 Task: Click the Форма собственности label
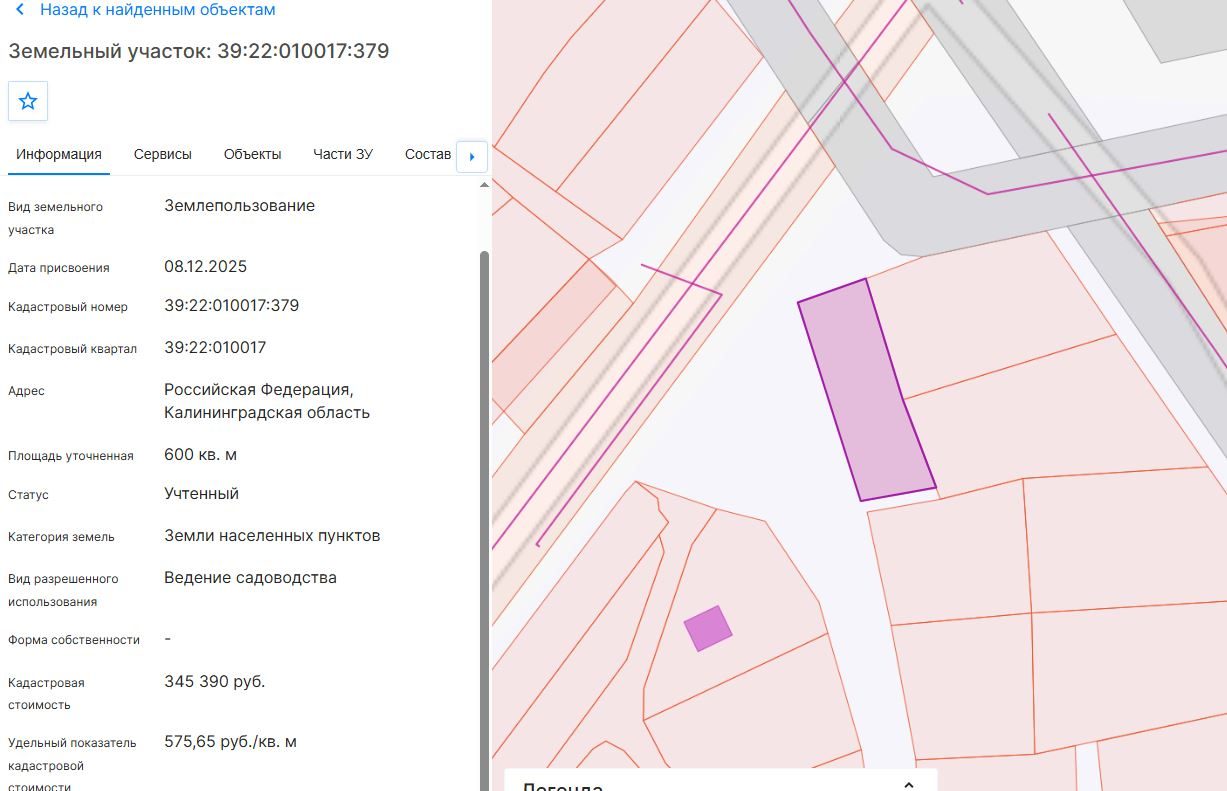(74, 640)
